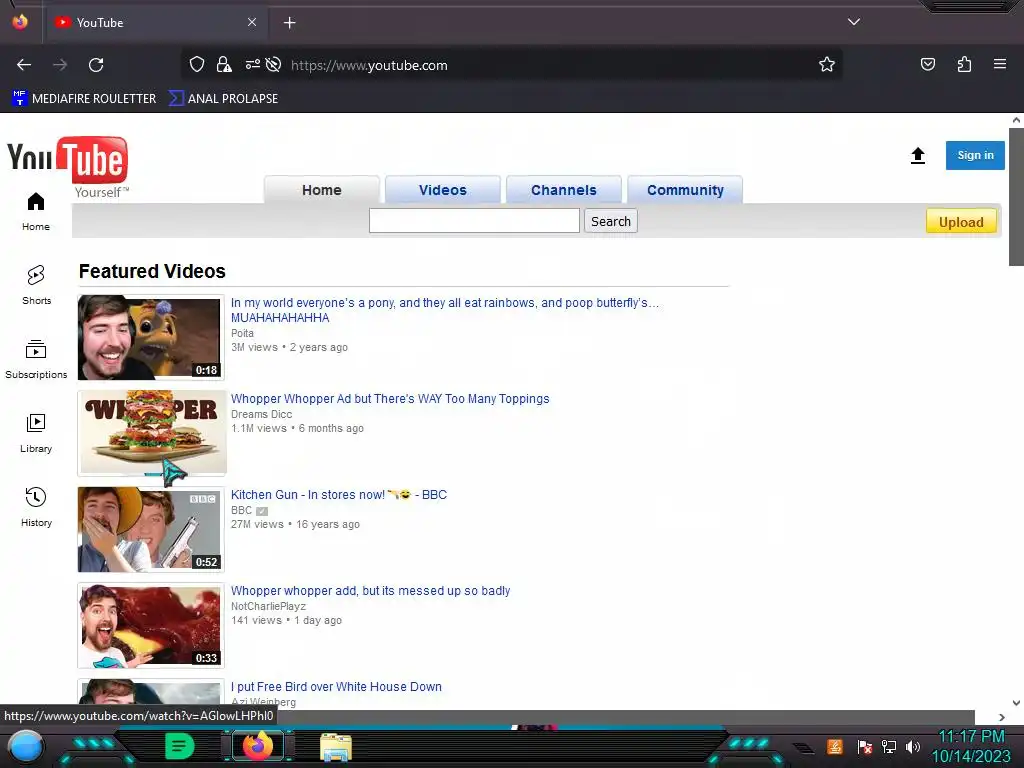Viewport: 1024px width, 768px height.
Task: Bookmark this page with the star icon
Action: (x=827, y=64)
